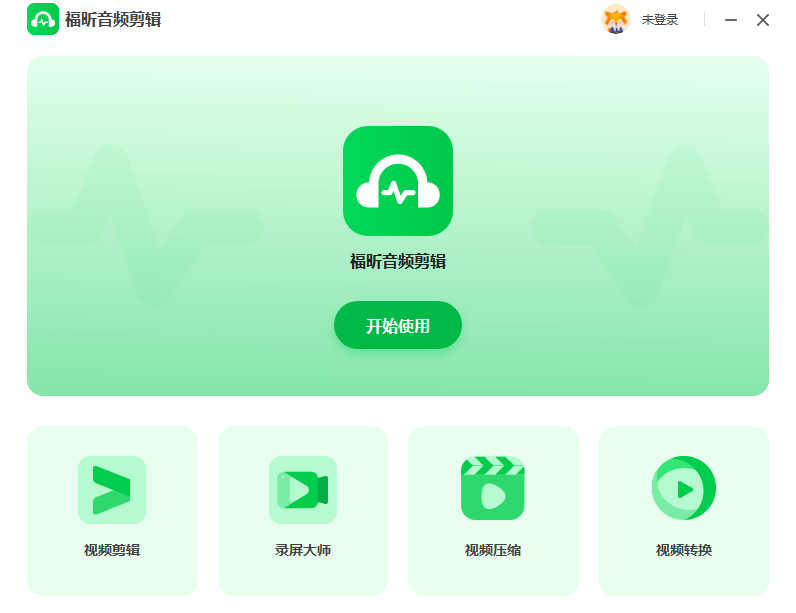Click the 福昕音频剪辑 caption under the large icon
Image resolution: width=796 pixels, height=613 pixels.
[398, 261]
